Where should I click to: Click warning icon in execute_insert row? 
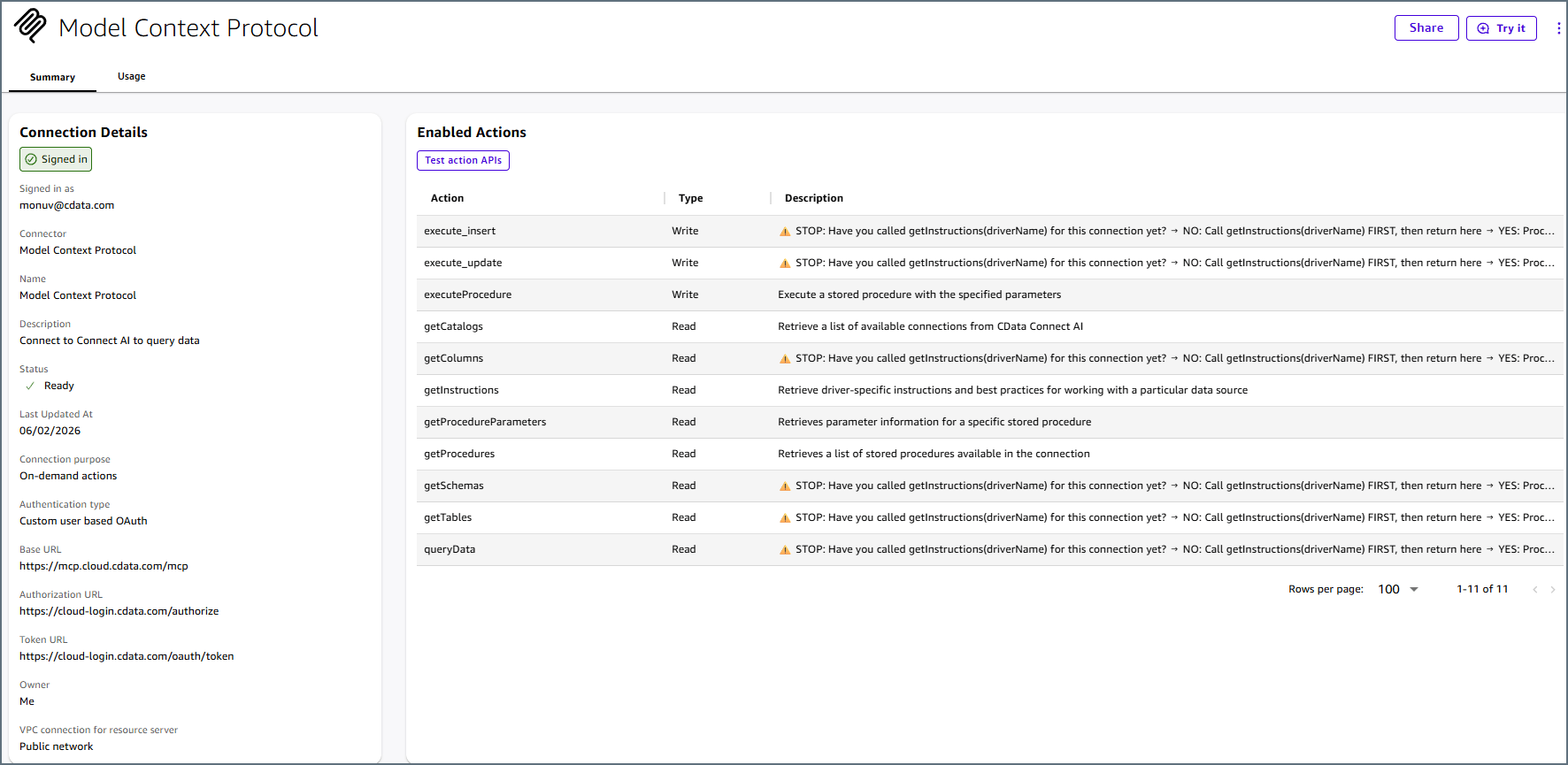(785, 232)
